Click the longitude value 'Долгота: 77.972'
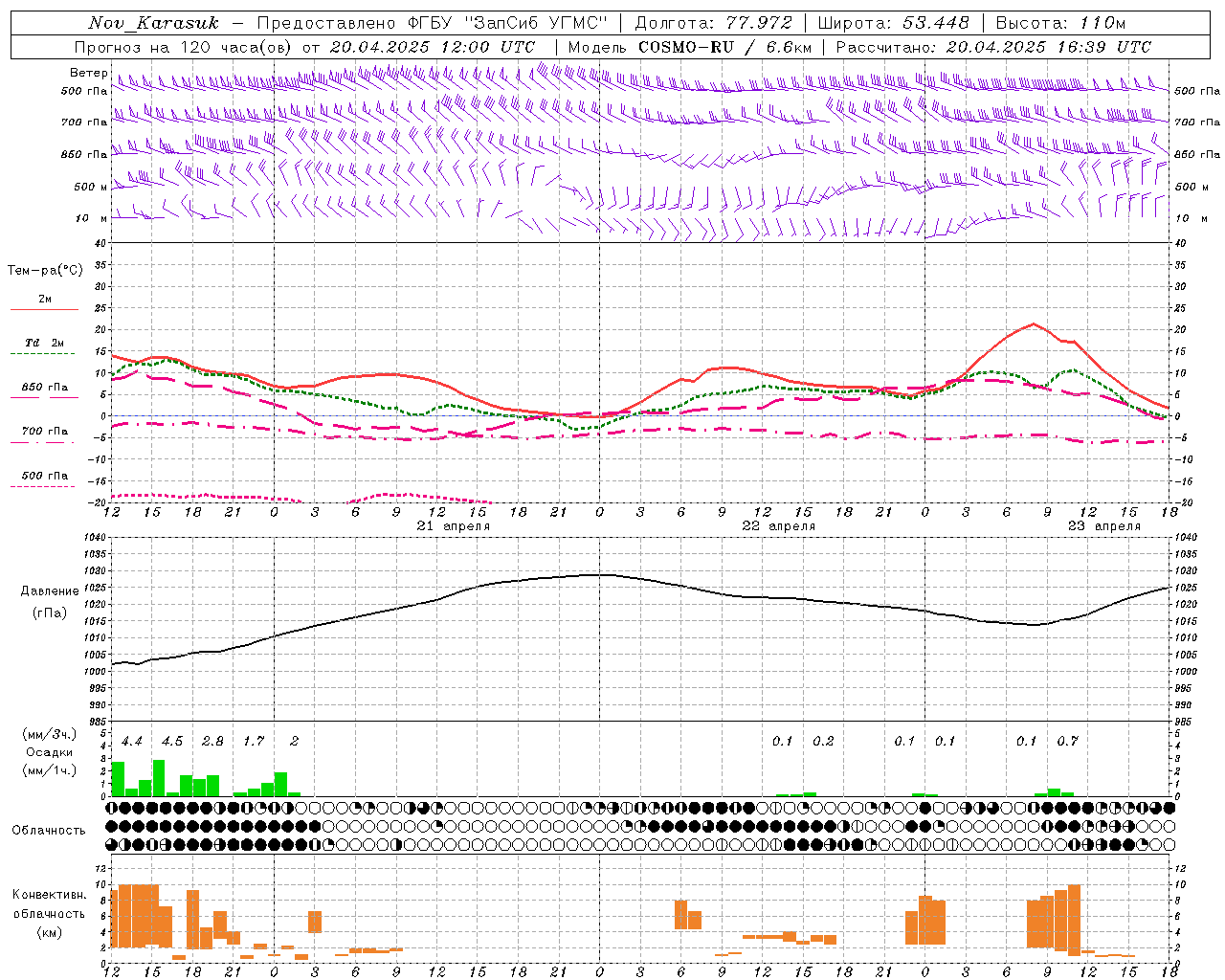This screenshot has width=1225, height=980. pyautogui.click(x=714, y=23)
